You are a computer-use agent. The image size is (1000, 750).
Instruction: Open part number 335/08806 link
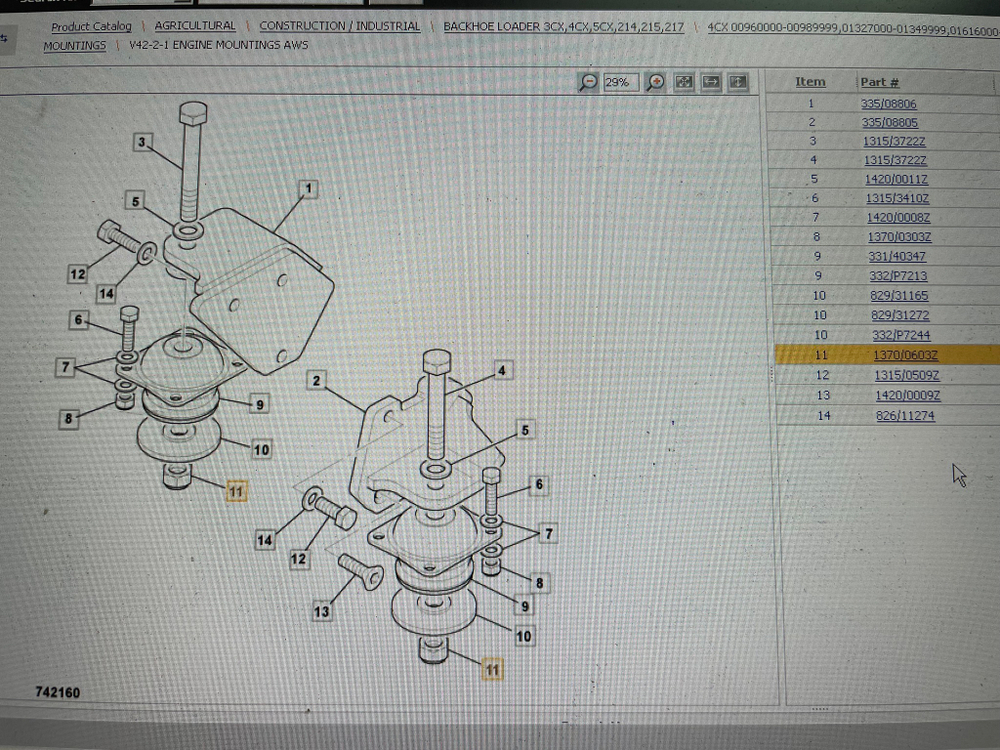coord(889,104)
